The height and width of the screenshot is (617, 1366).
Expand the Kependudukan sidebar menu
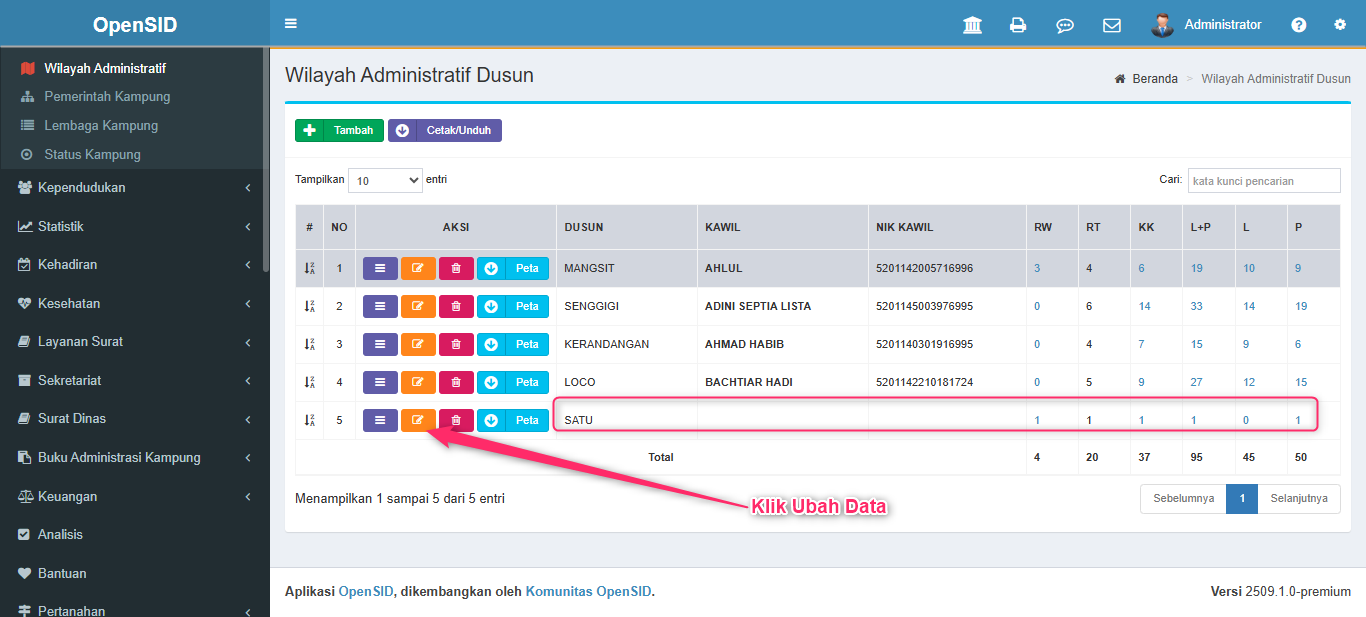click(135, 188)
